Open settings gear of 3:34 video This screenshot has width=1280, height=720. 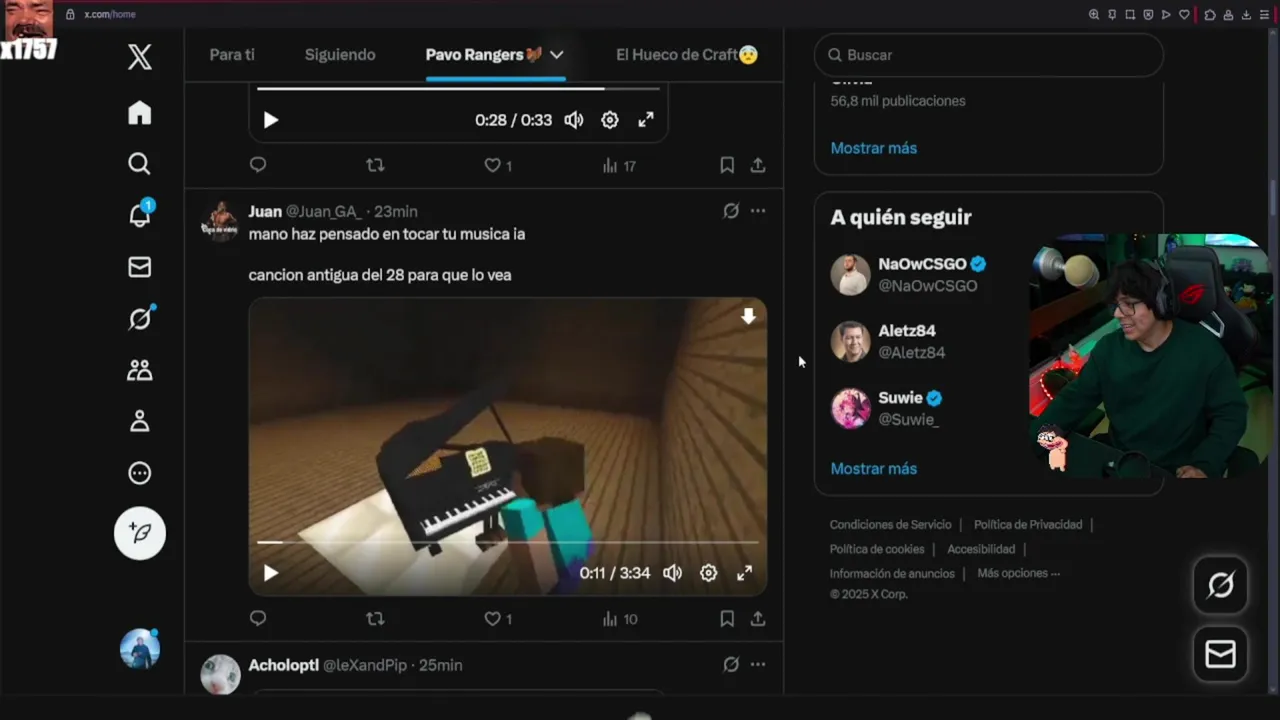click(x=708, y=573)
